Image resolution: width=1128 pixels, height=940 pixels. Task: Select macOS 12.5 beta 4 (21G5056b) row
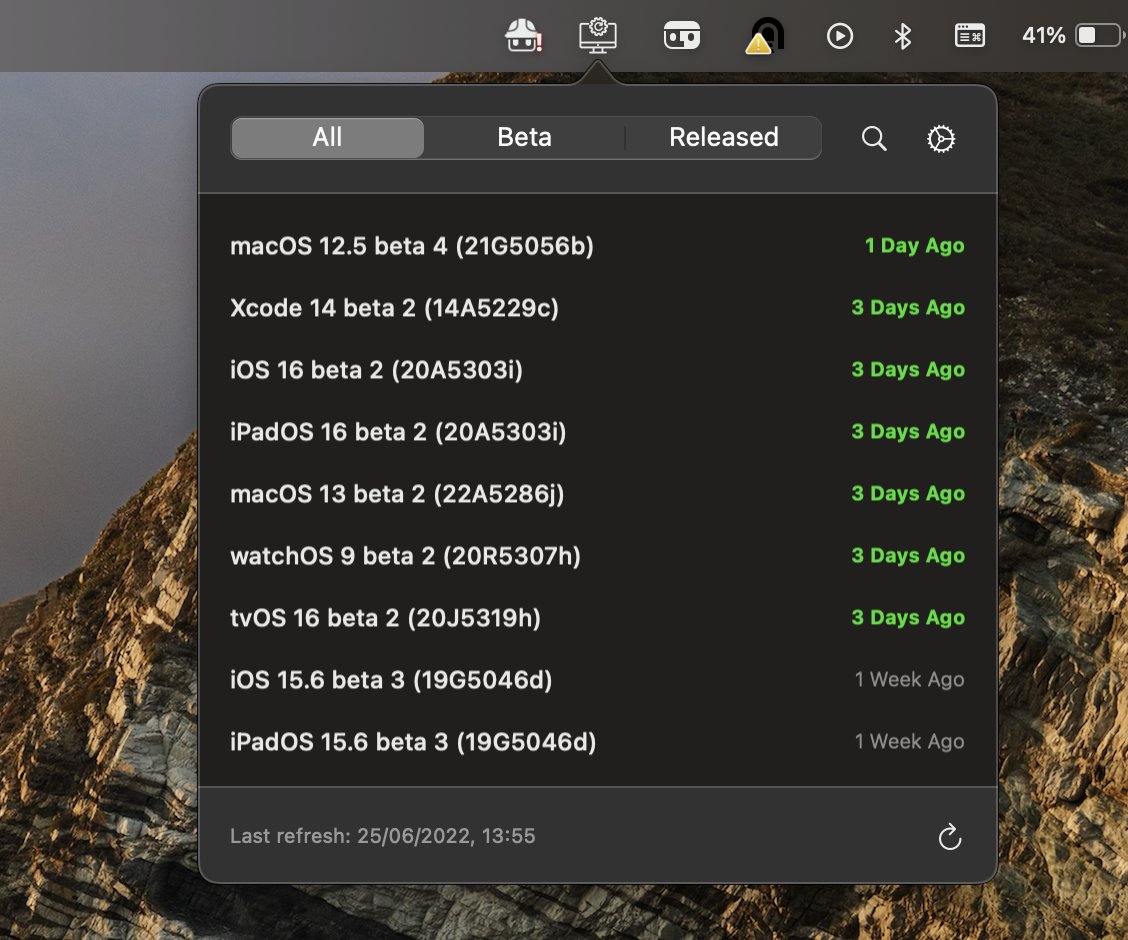pos(597,246)
